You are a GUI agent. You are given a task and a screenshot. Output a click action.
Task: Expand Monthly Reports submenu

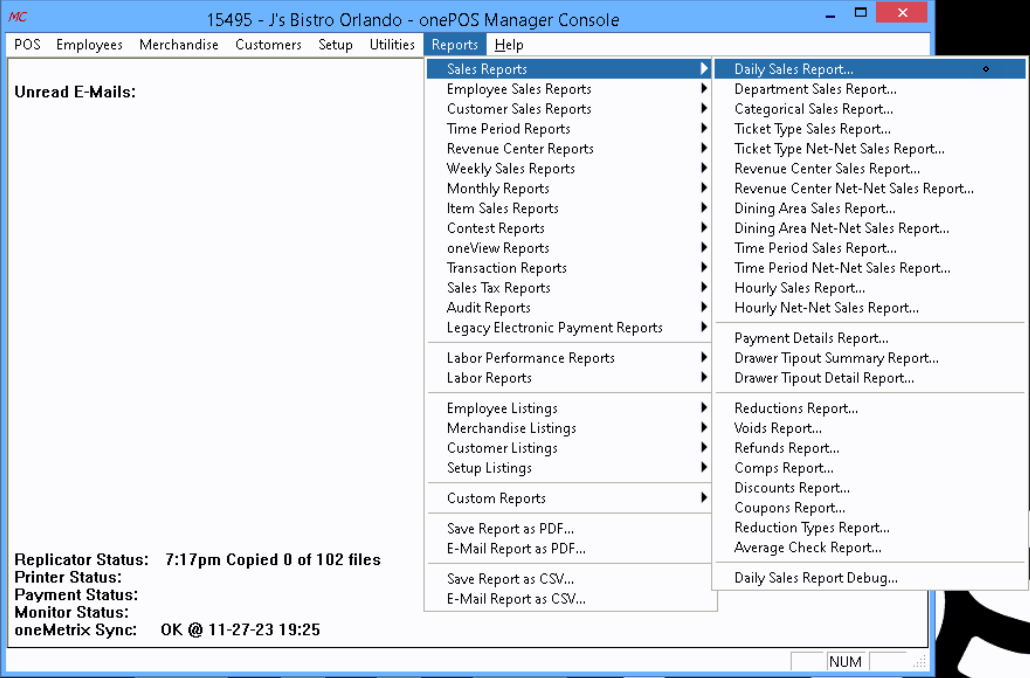[x=569, y=189]
